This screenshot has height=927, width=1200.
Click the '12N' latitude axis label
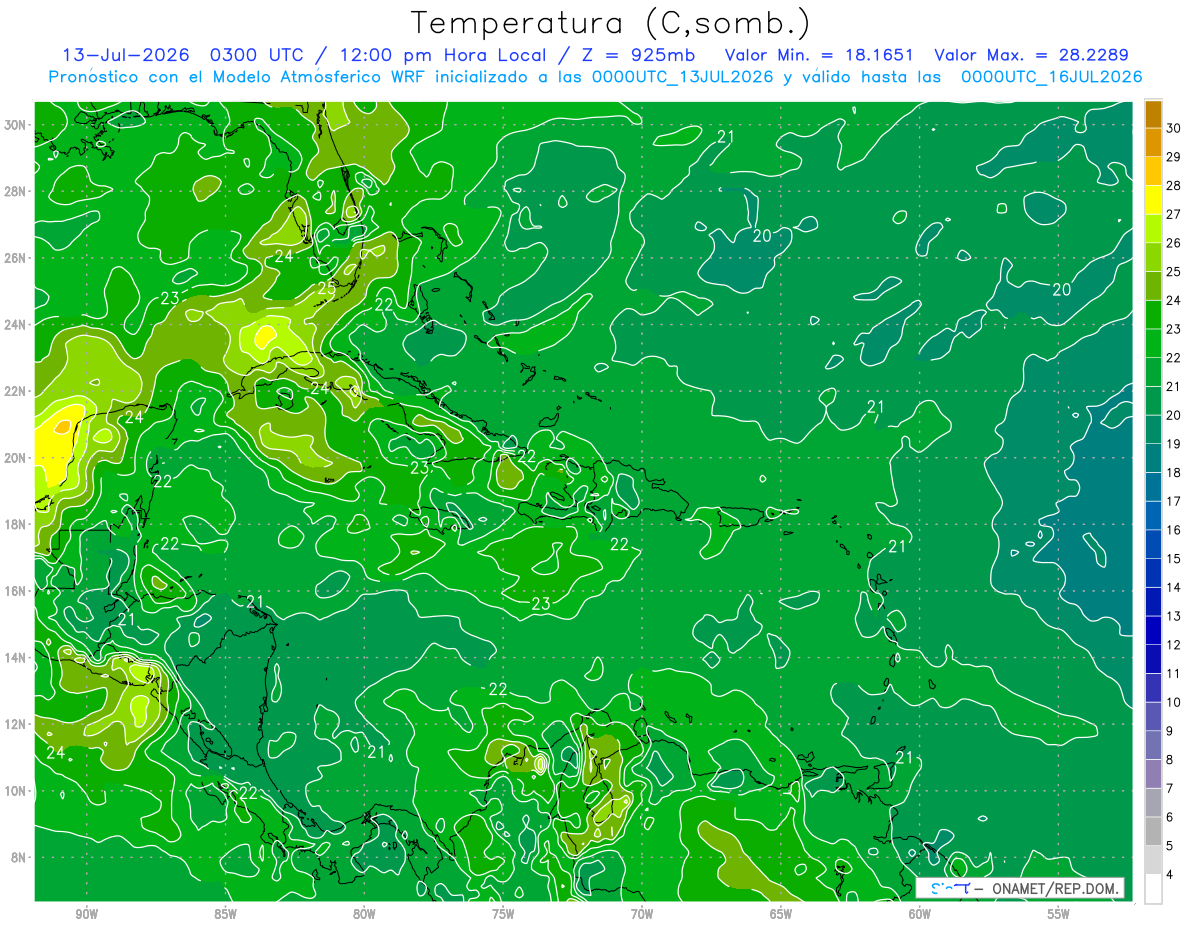[16, 724]
